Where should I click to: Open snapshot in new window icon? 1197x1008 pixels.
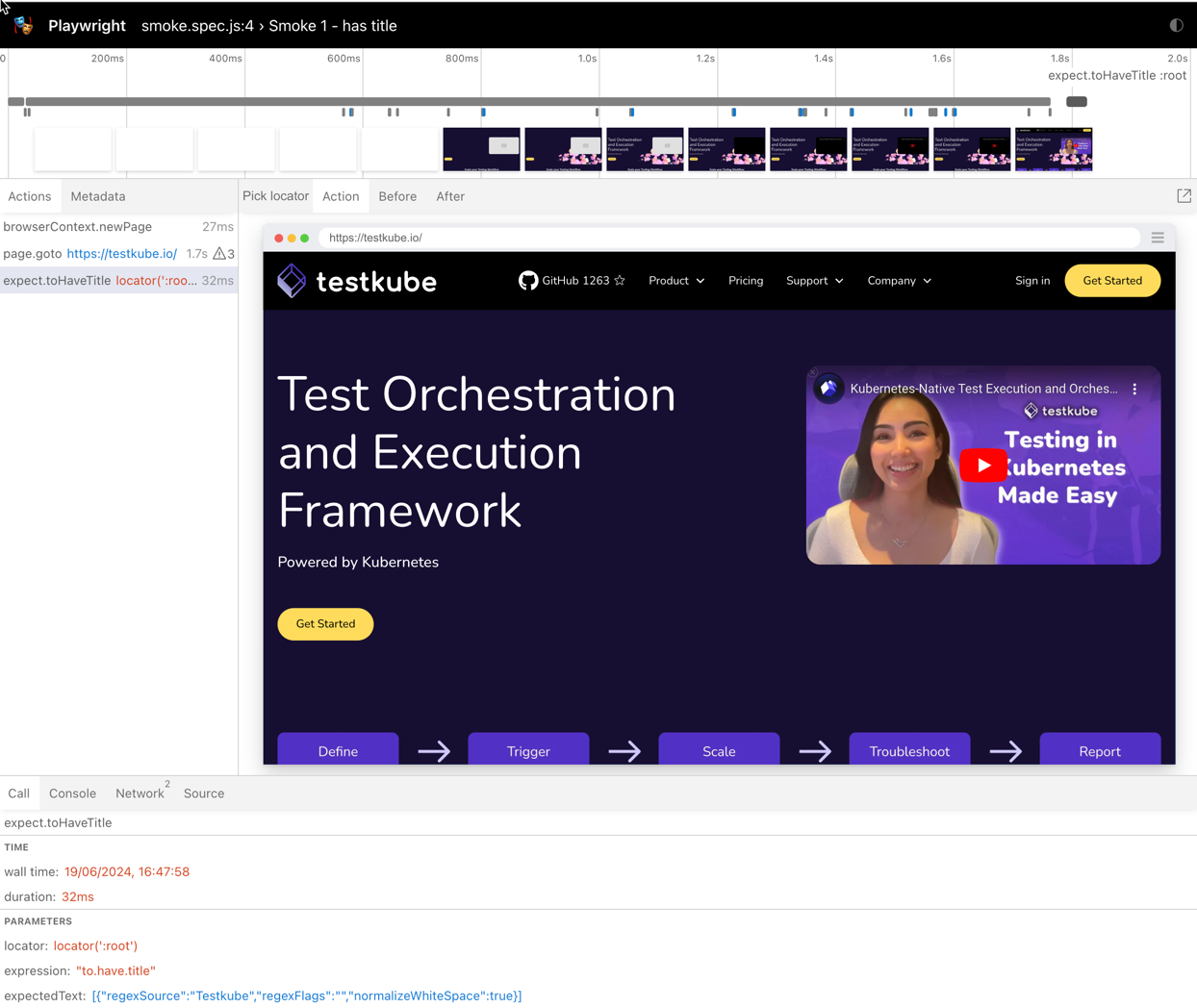point(1184,196)
